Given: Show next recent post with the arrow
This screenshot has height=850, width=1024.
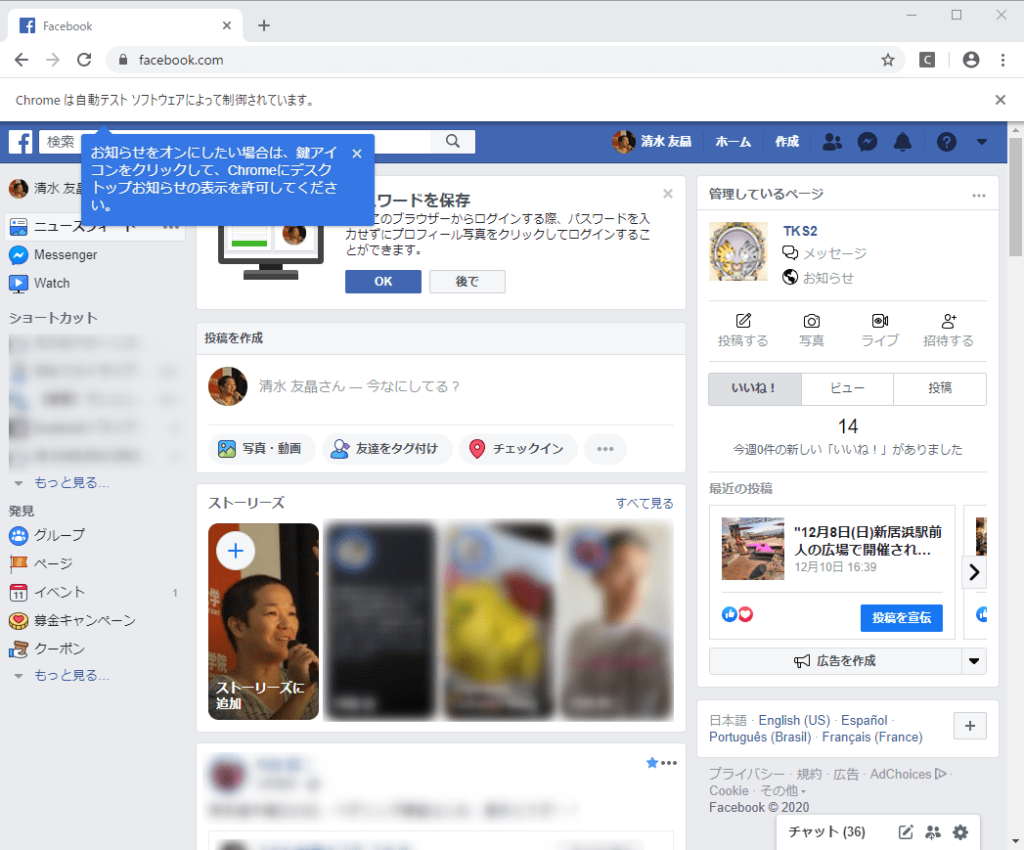Looking at the screenshot, I should click(x=974, y=573).
